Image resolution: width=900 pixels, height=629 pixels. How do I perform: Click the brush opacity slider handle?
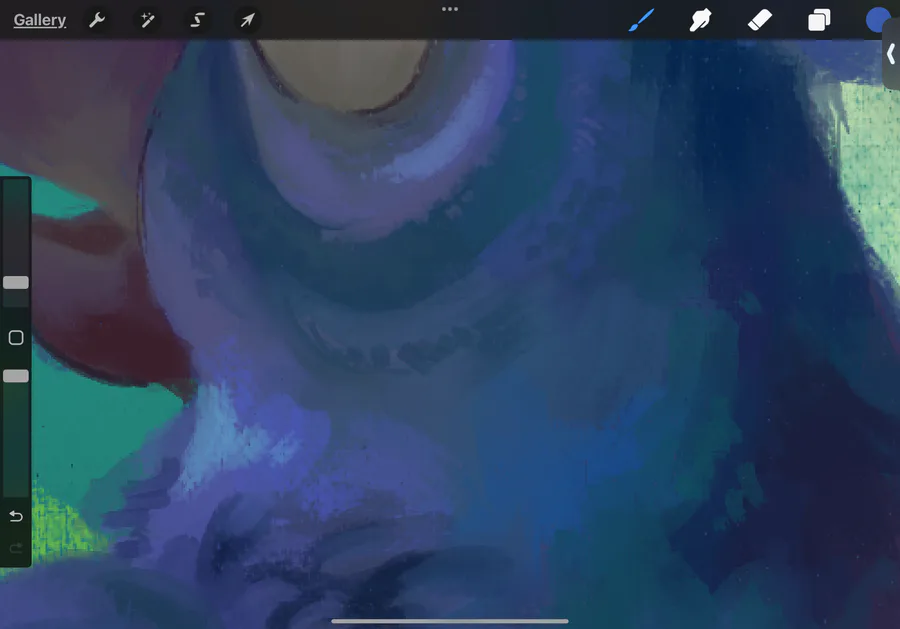(16, 376)
